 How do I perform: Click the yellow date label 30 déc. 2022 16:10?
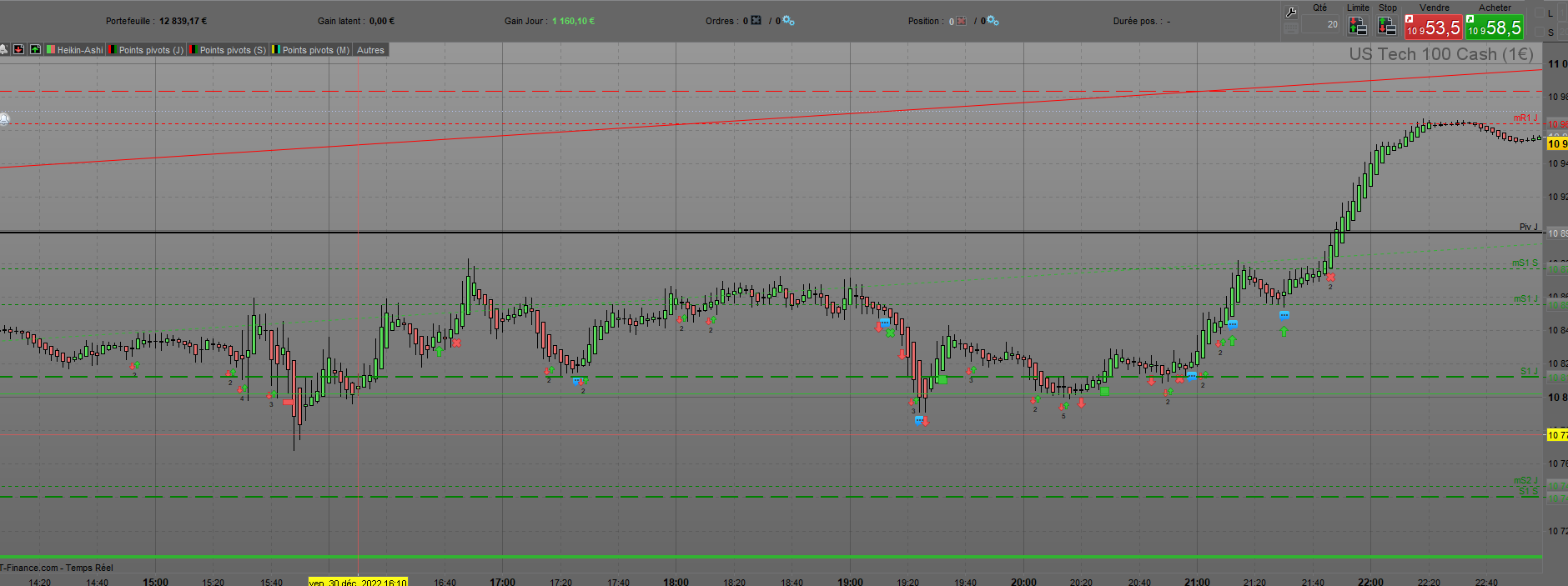pos(358,582)
